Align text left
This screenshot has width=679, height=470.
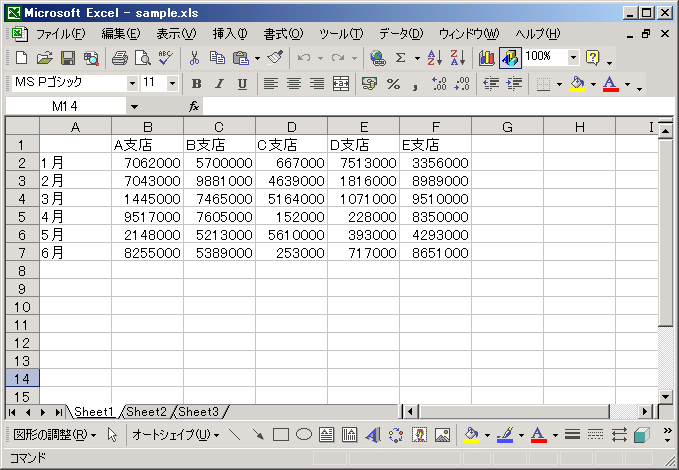pos(271,84)
